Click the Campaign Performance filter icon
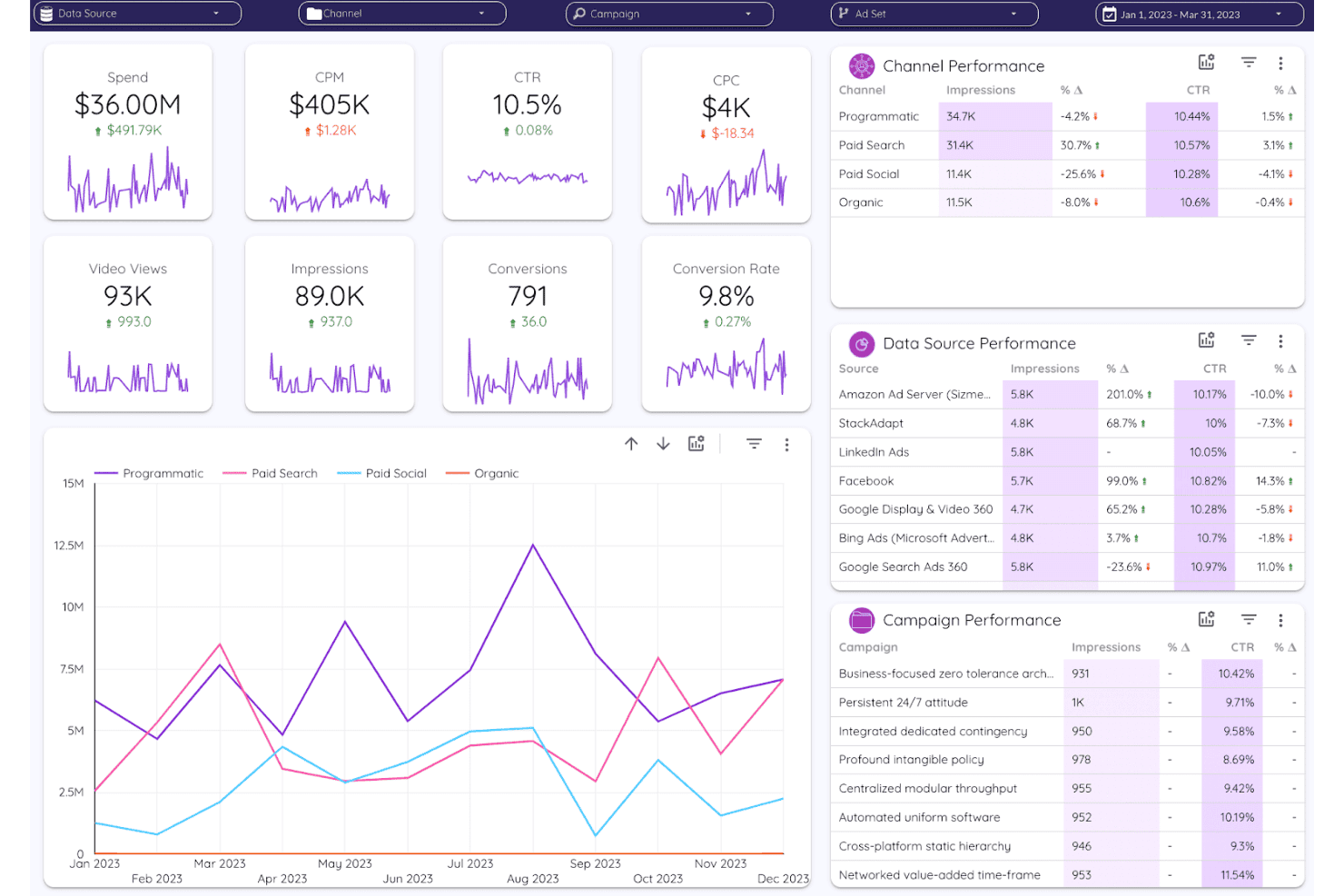 [1249, 619]
